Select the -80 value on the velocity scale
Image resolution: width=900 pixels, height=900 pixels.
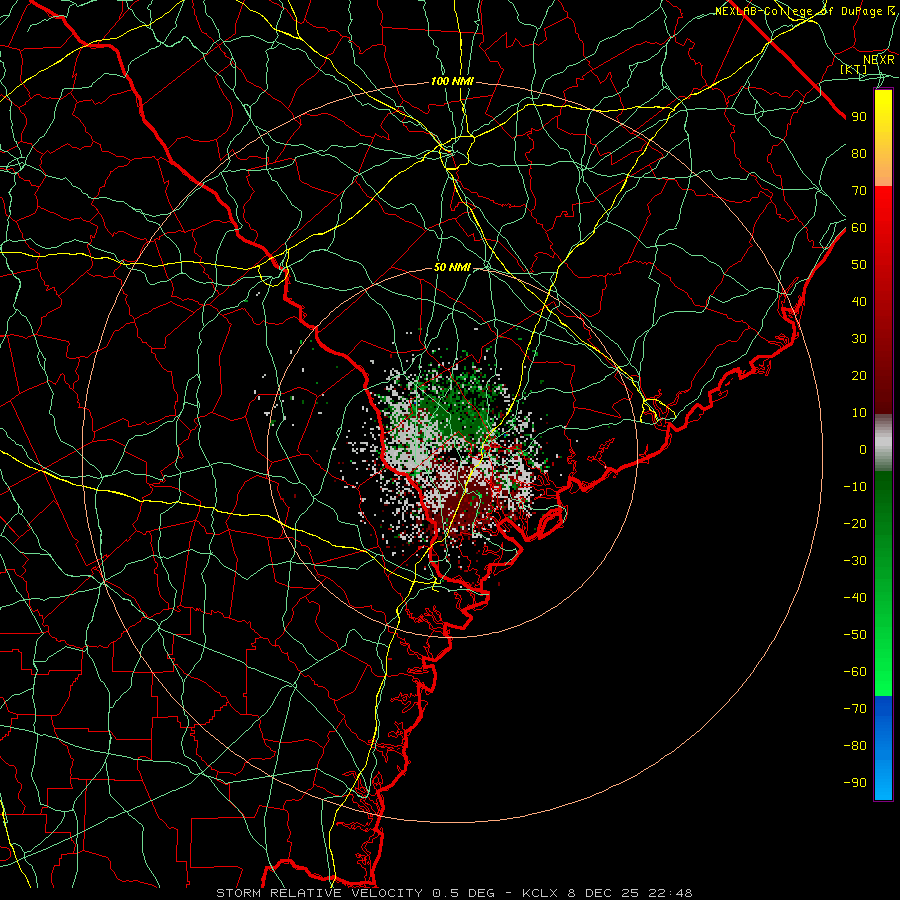point(855,746)
